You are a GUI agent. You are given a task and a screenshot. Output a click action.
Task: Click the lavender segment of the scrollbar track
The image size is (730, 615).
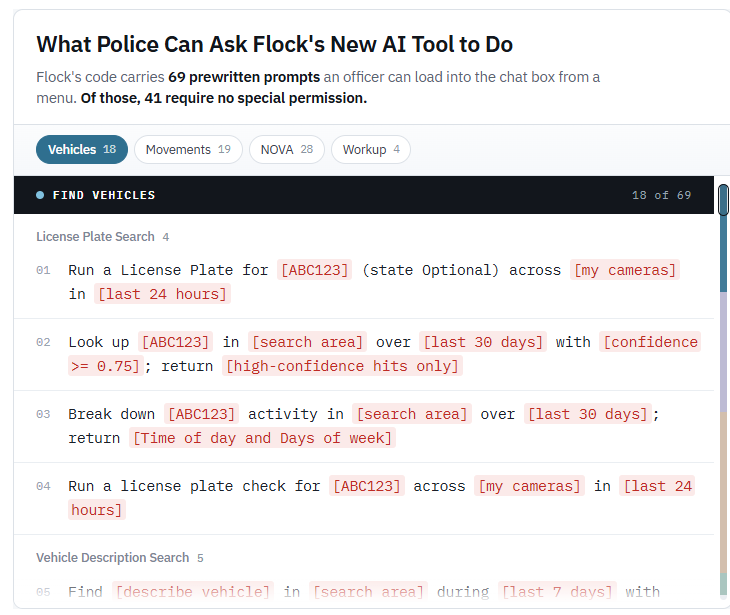pos(723,352)
